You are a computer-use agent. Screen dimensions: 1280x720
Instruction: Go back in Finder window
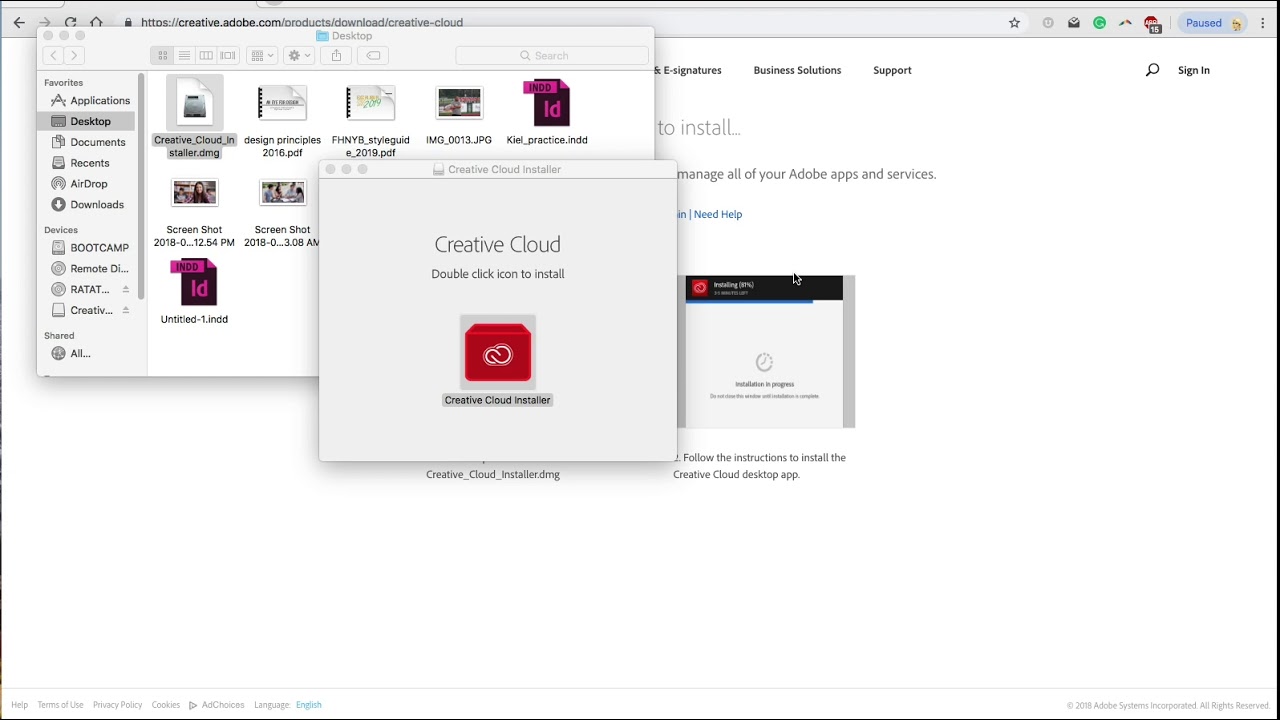pyautogui.click(x=54, y=56)
